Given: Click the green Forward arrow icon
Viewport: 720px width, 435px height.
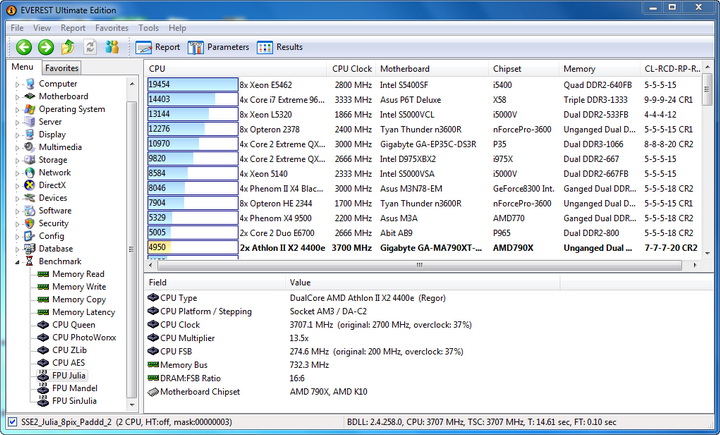Looking at the screenshot, I should (46, 47).
